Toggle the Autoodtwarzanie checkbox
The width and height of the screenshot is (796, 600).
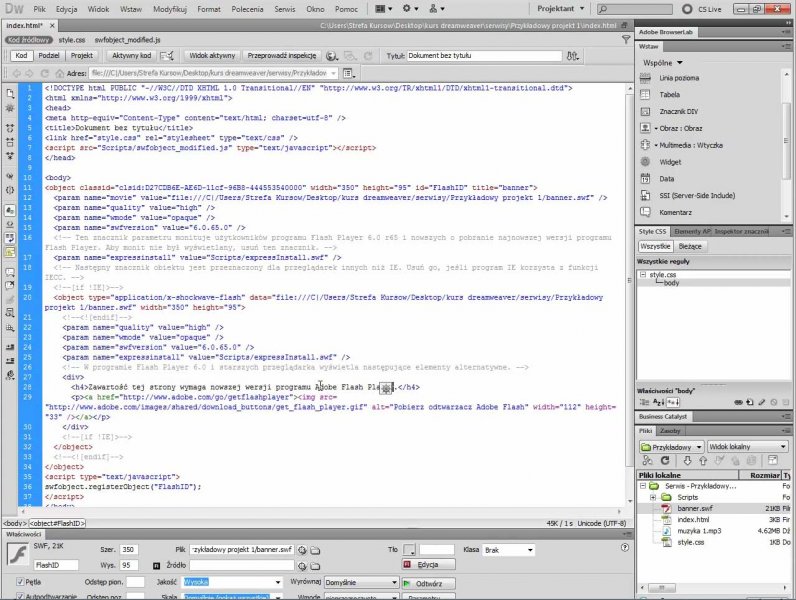[x=19, y=597]
